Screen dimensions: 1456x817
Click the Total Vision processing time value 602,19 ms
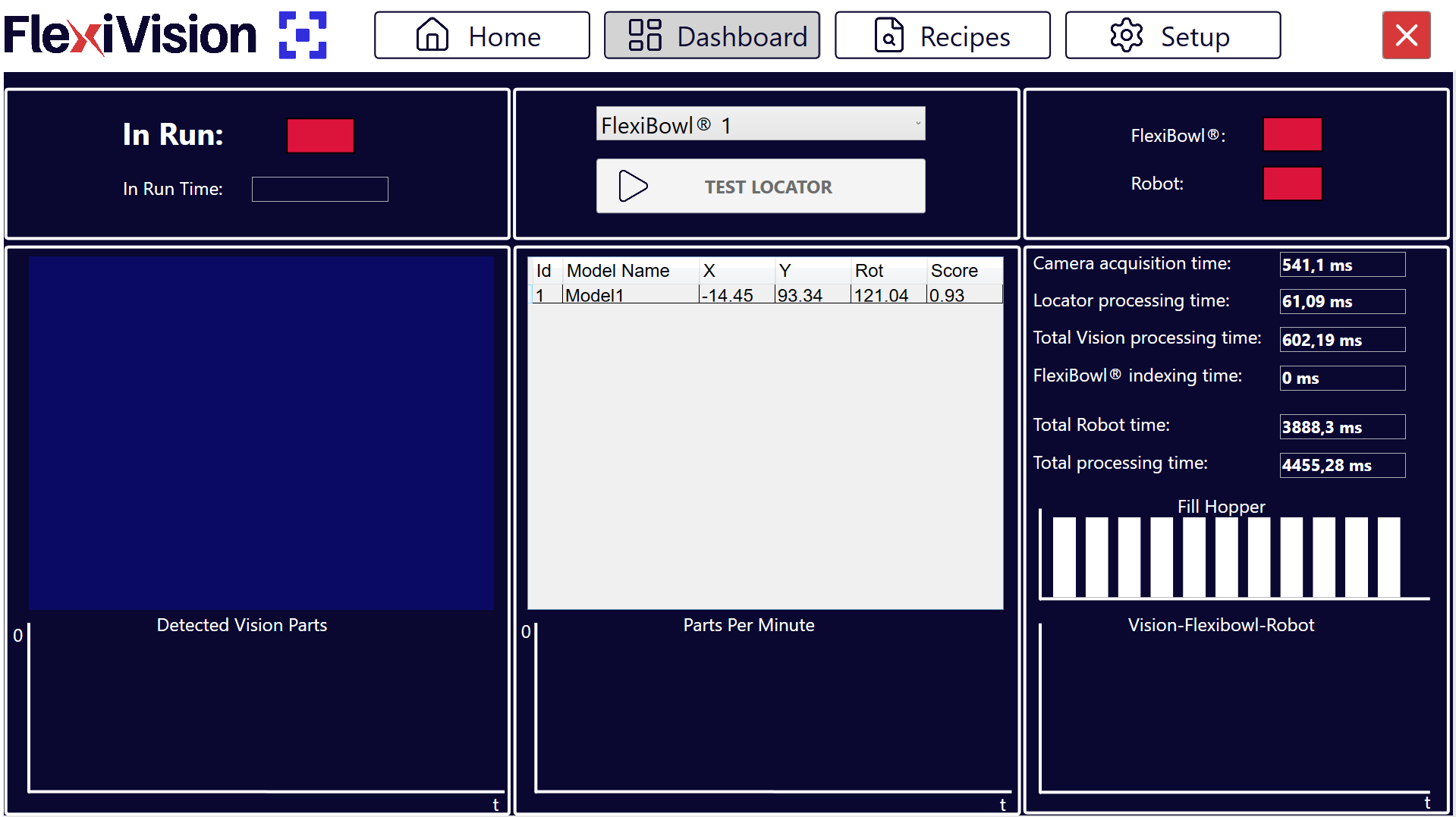pos(1342,340)
